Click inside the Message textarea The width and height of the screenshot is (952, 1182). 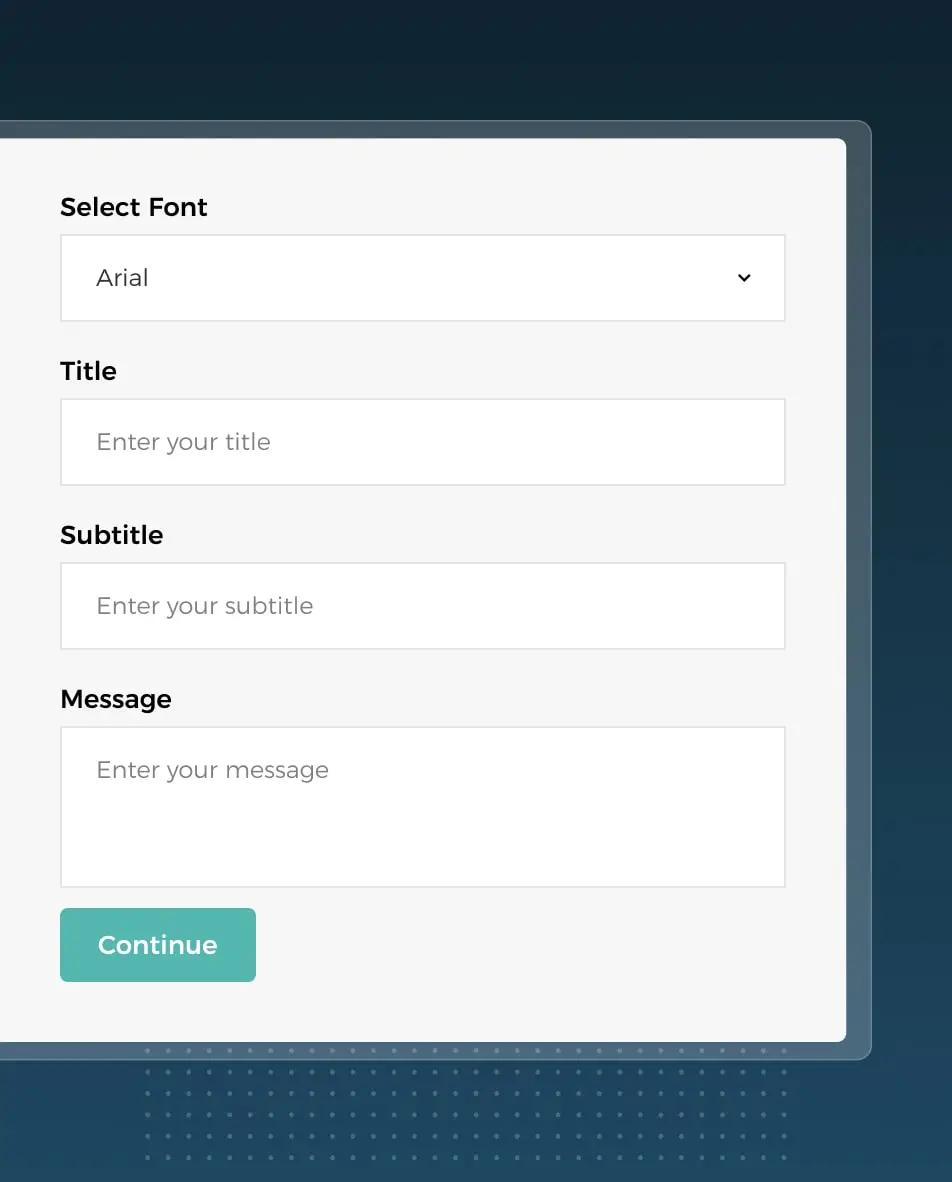point(422,806)
